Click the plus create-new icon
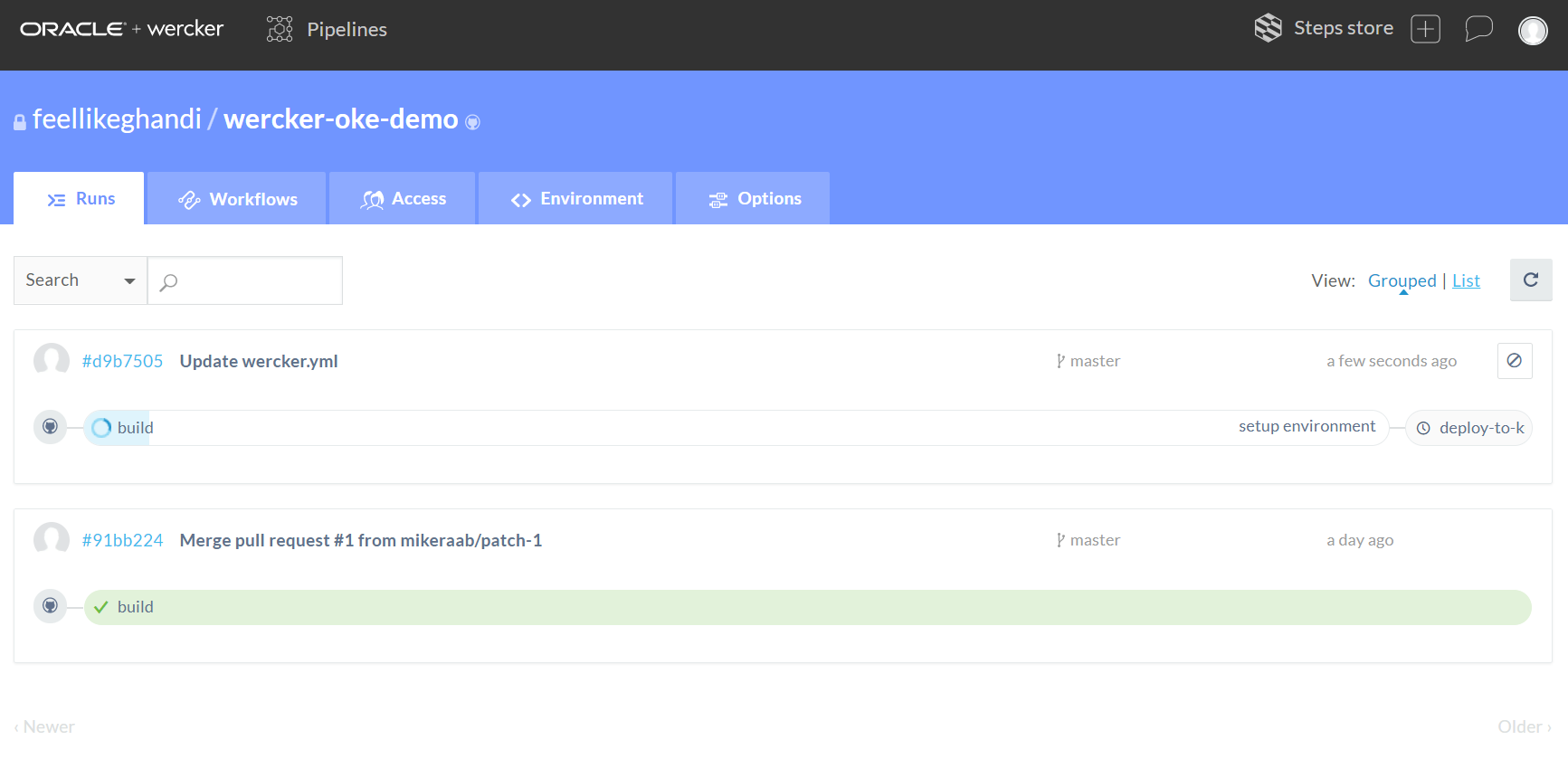The width and height of the screenshot is (1568, 759). click(x=1425, y=29)
